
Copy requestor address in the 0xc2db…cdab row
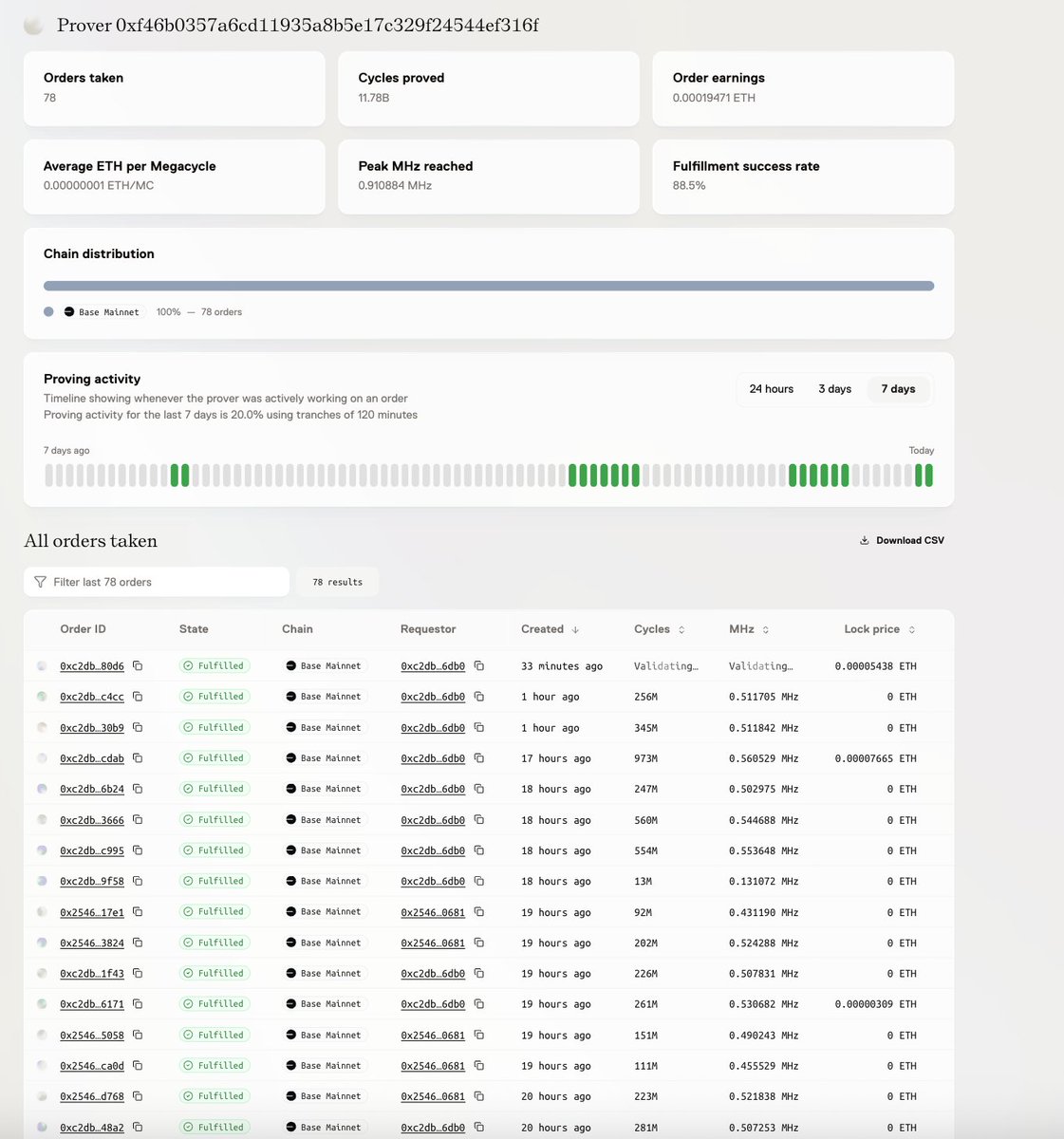coord(479,758)
